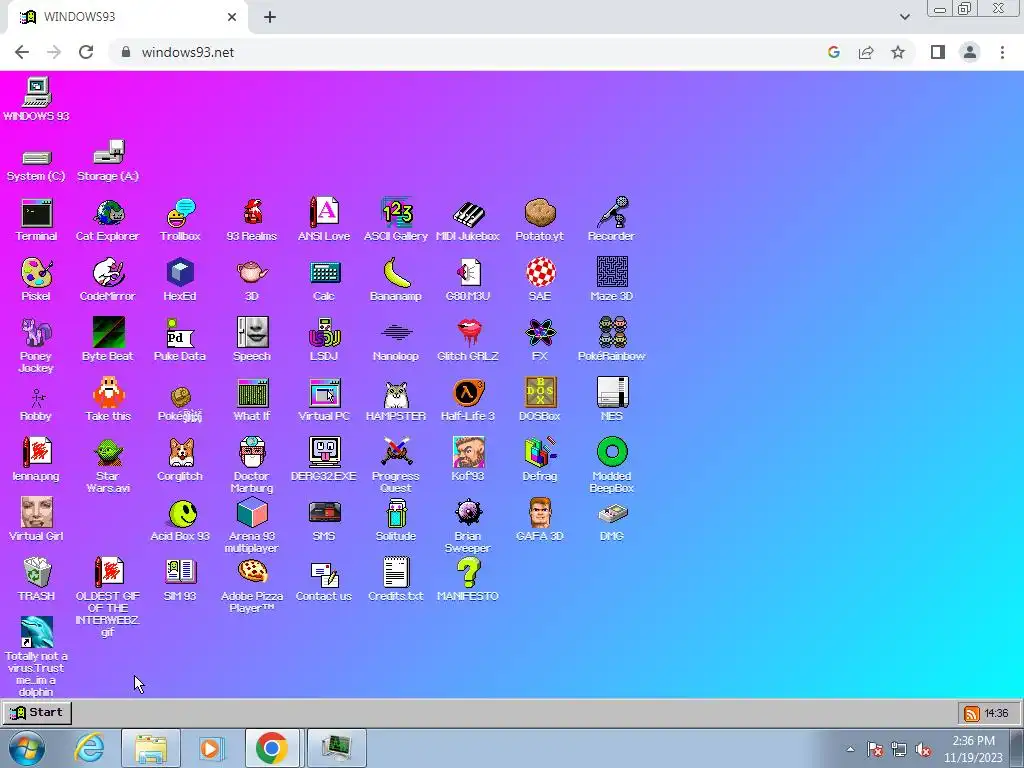Viewport: 1024px width, 768px height.
Task: Launch Bananamp banana icon
Action: click(396, 273)
